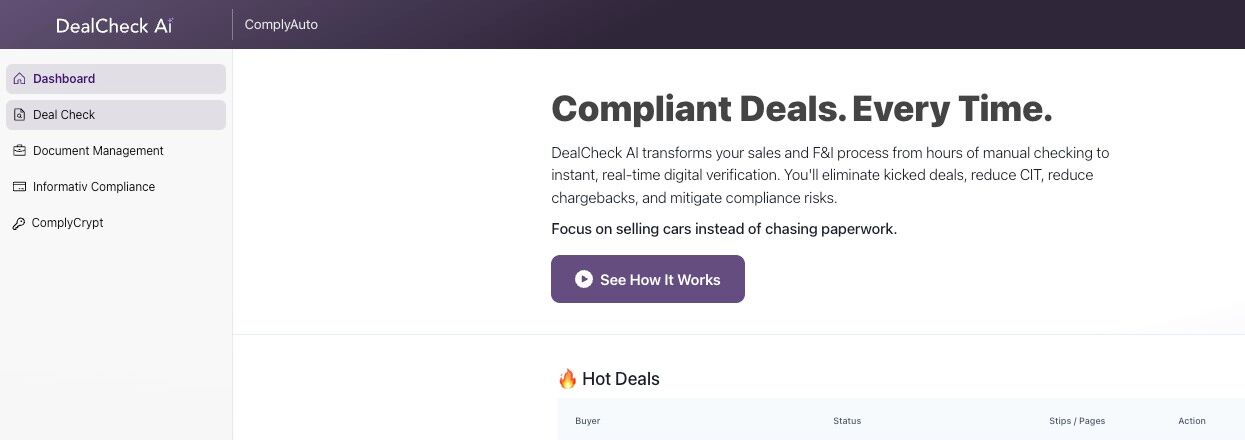Viewport: 1245px width, 440px height.
Task: Click the DealCheck AI logo
Action: [x=114, y=25]
